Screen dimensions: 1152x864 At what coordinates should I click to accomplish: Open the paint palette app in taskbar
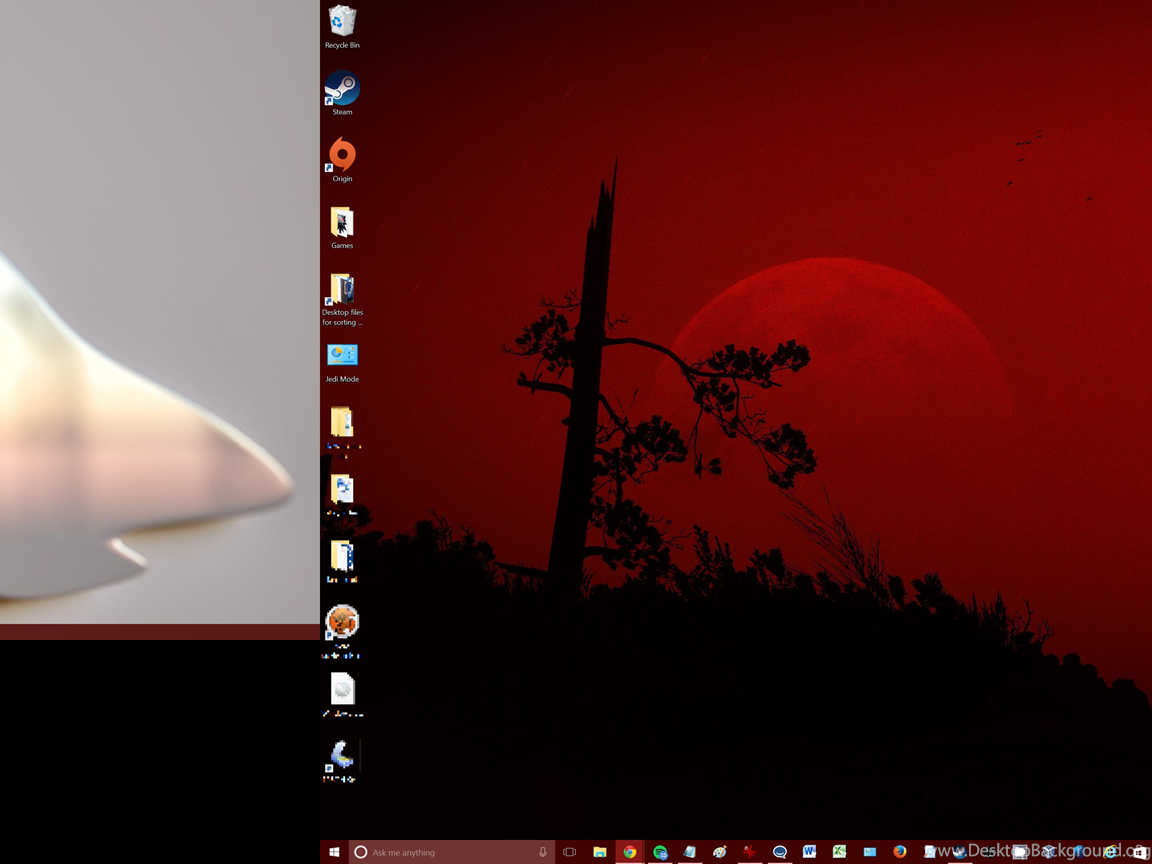click(x=719, y=852)
